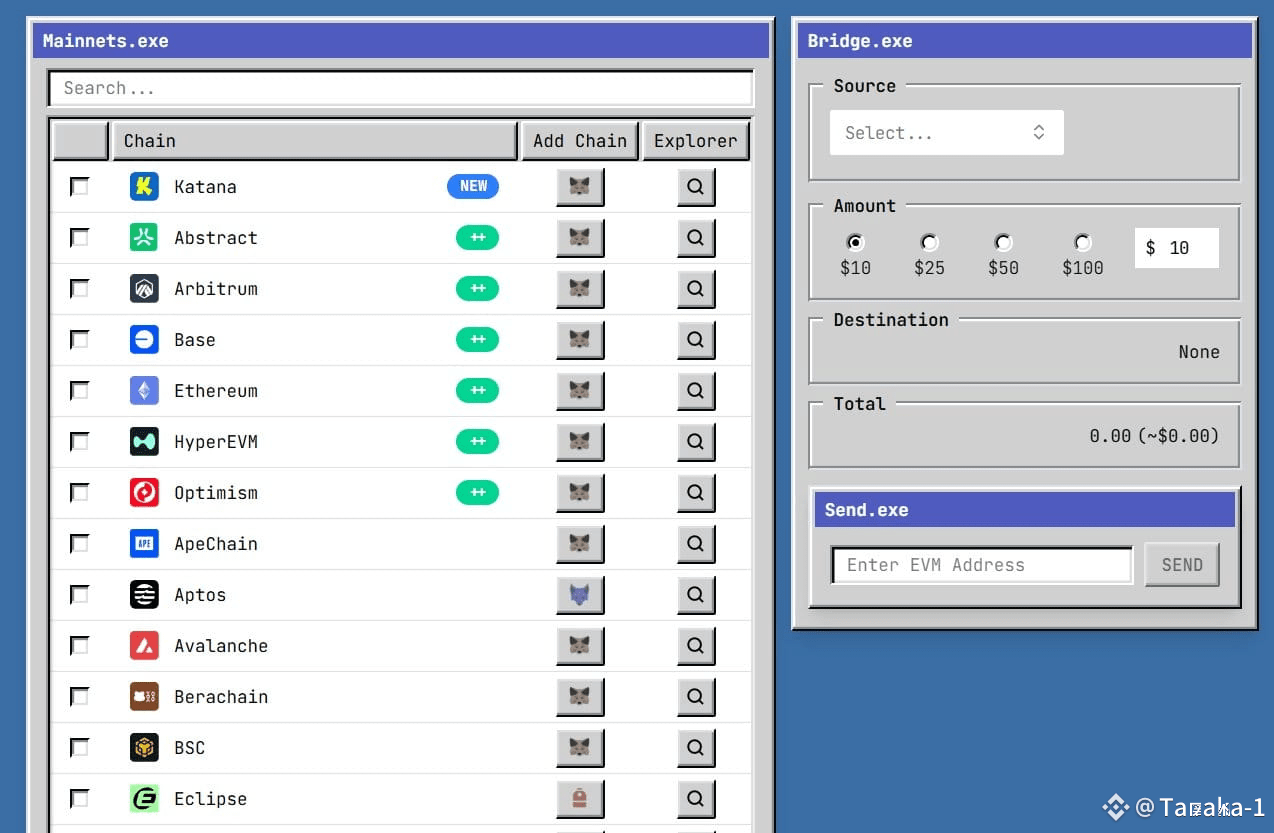1274x833 pixels.
Task: Select the $100 amount radio button
Action: pyautogui.click(x=1082, y=243)
